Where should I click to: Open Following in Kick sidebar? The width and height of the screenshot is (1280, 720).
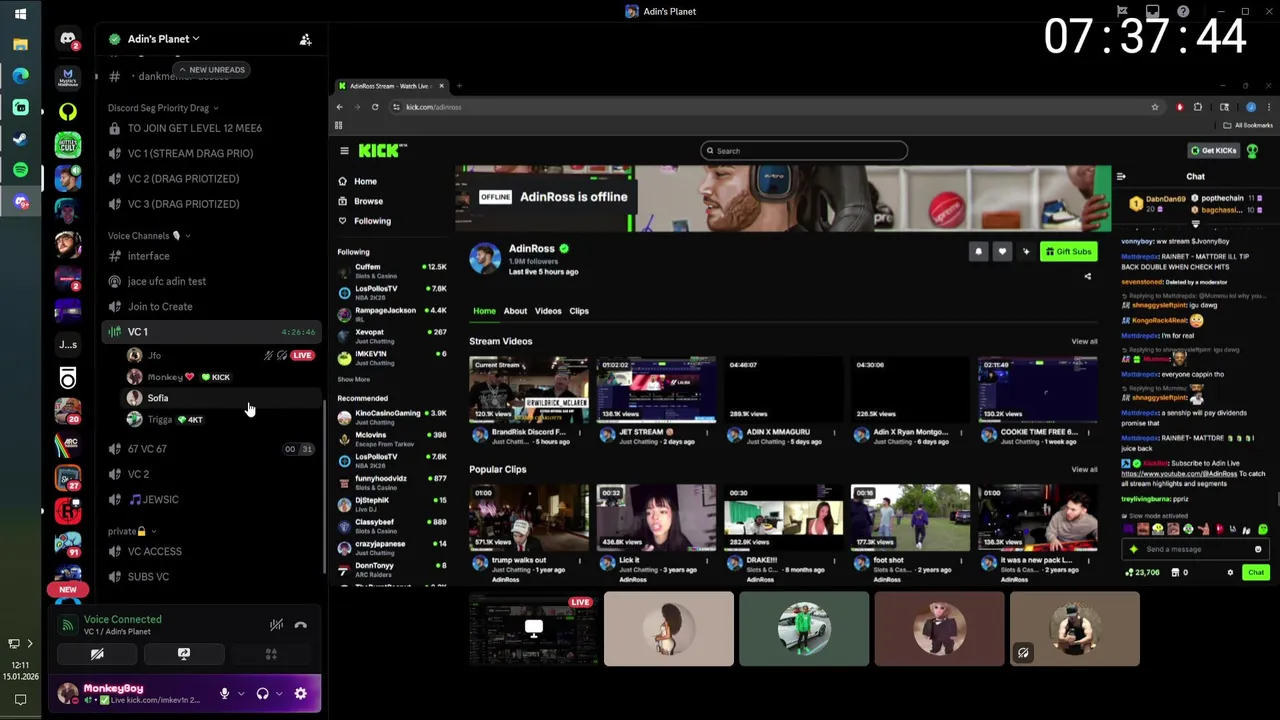point(372,221)
